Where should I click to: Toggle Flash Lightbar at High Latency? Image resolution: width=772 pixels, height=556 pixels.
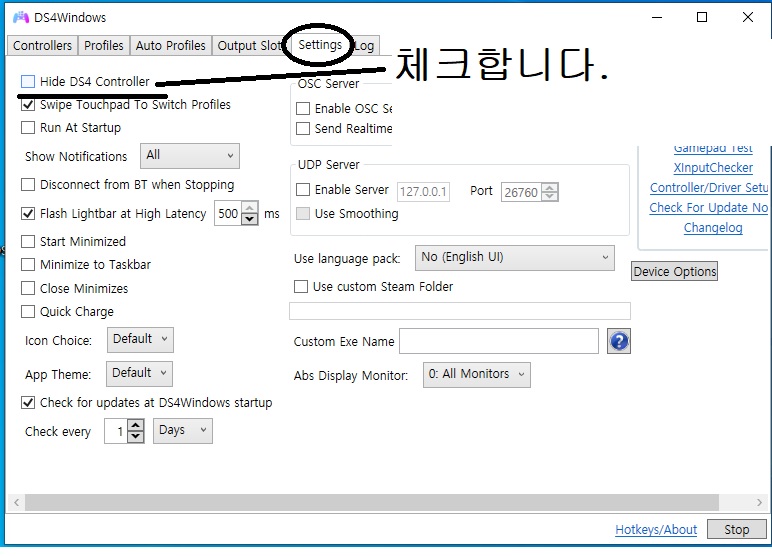28,213
